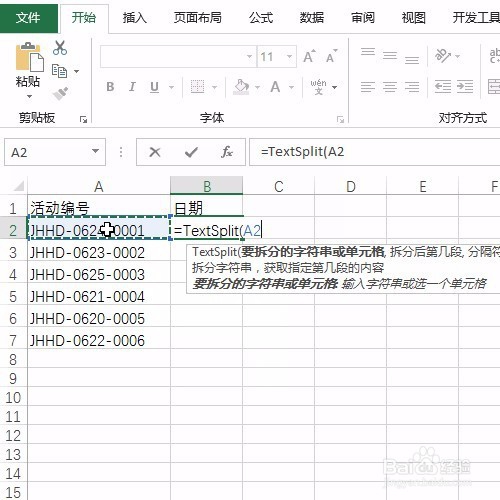Open the 剪贴板 dialog launcher
Image resolution: width=500 pixels, height=500 pixels.
(83, 119)
